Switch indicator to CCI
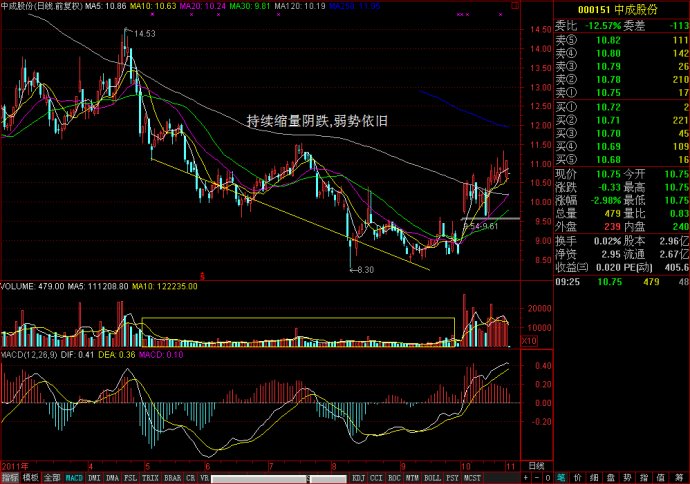The height and width of the screenshot is (484, 690). pyautogui.click(x=376, y=478)
